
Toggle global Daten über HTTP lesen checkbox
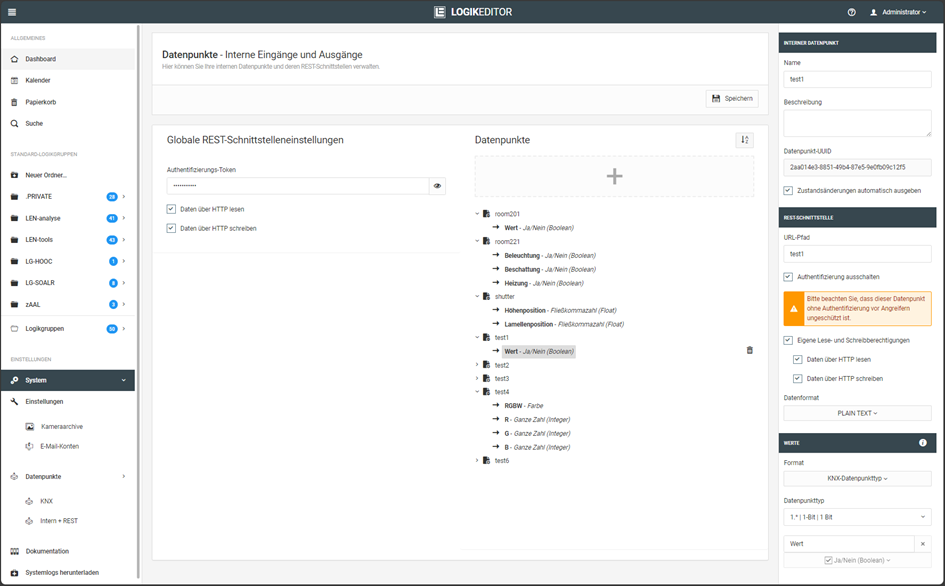click(172, 209)
